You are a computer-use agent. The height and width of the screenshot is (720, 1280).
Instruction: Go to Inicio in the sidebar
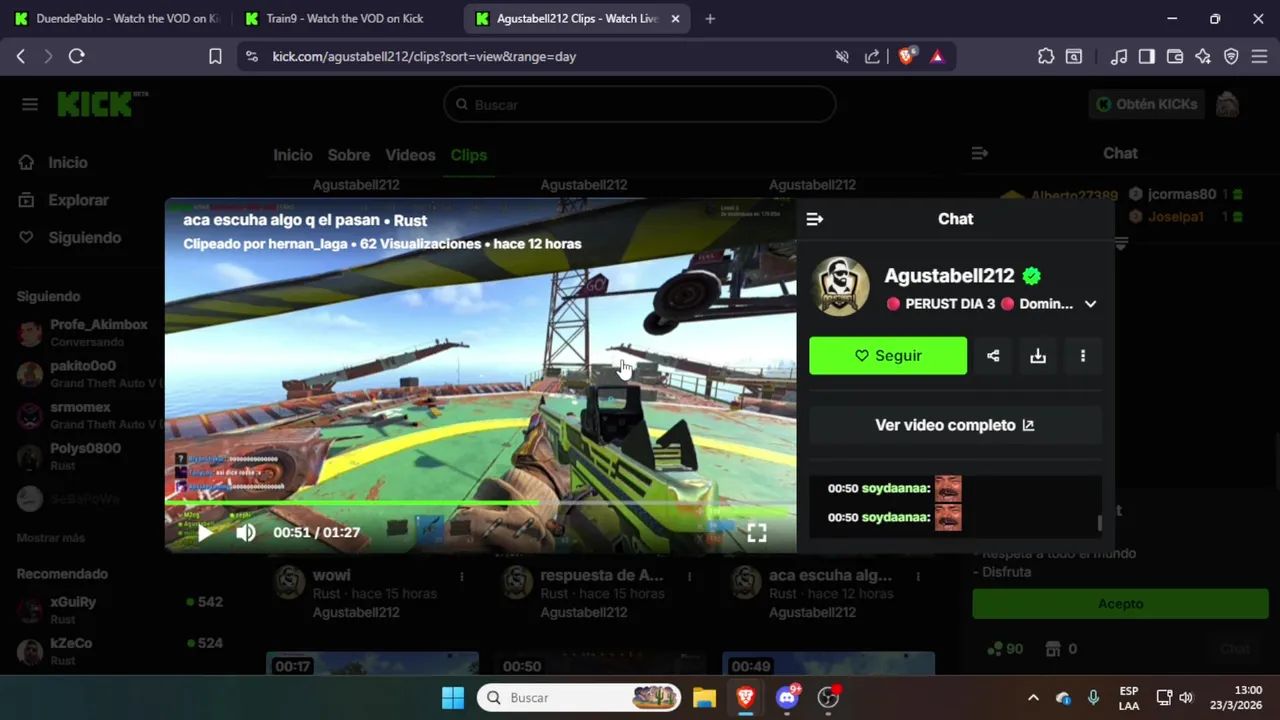point(68,162)
